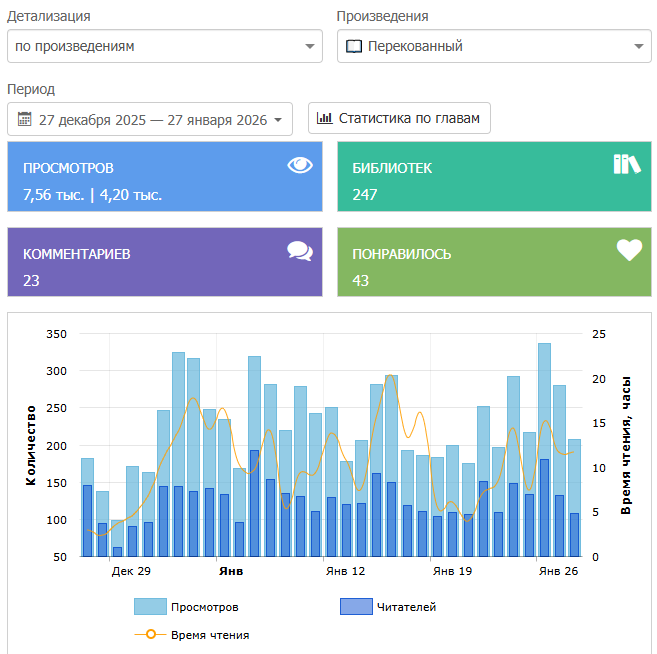Select the purple Комментариев stats card
Image resolution: width=657 pixels, height=654 pixels.
coord(165,262)
